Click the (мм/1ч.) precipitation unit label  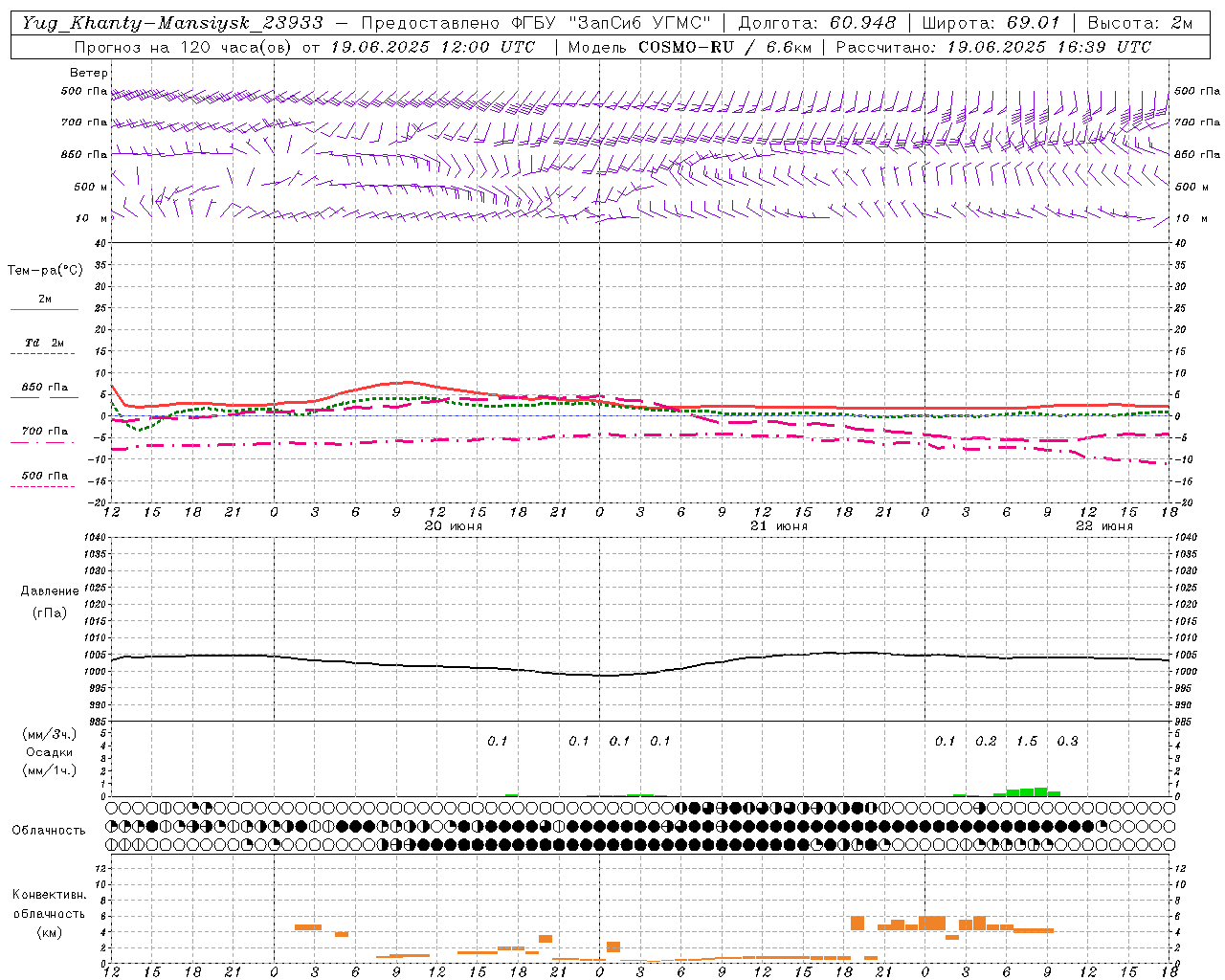[x=50, y=770]
